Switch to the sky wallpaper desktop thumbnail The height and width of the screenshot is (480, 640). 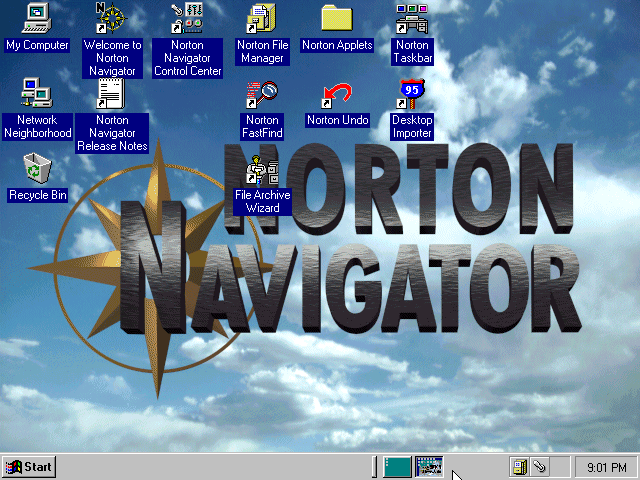[429, 467]
